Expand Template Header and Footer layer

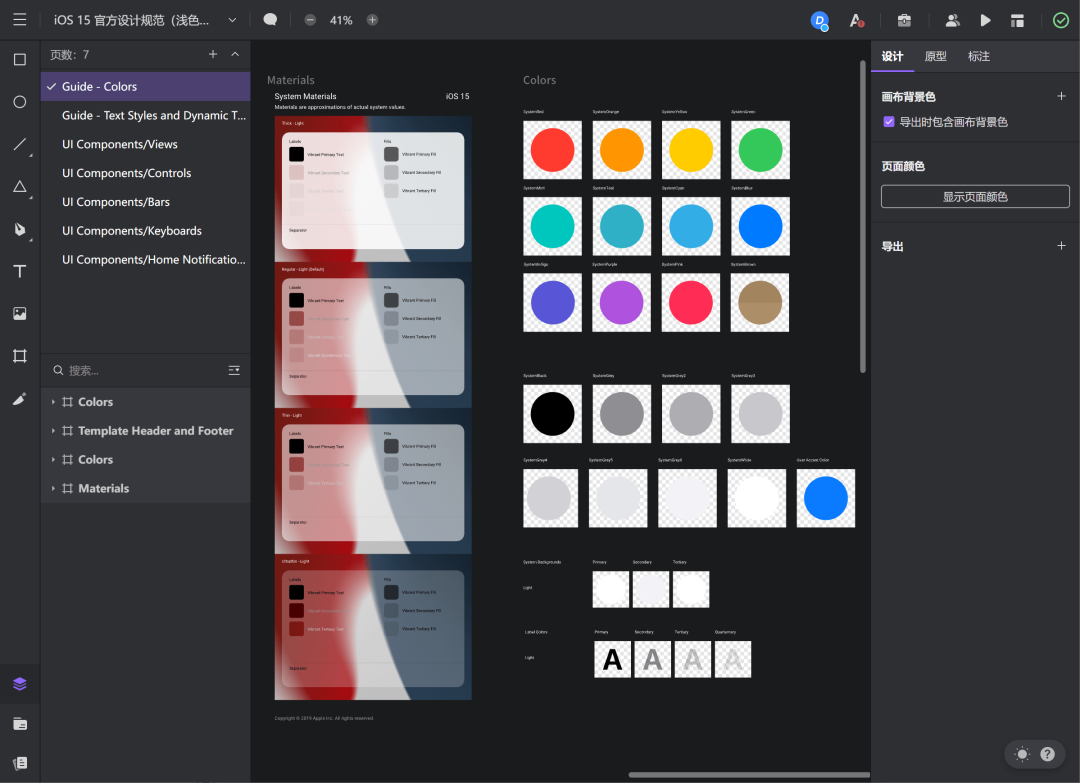(53, 431)
